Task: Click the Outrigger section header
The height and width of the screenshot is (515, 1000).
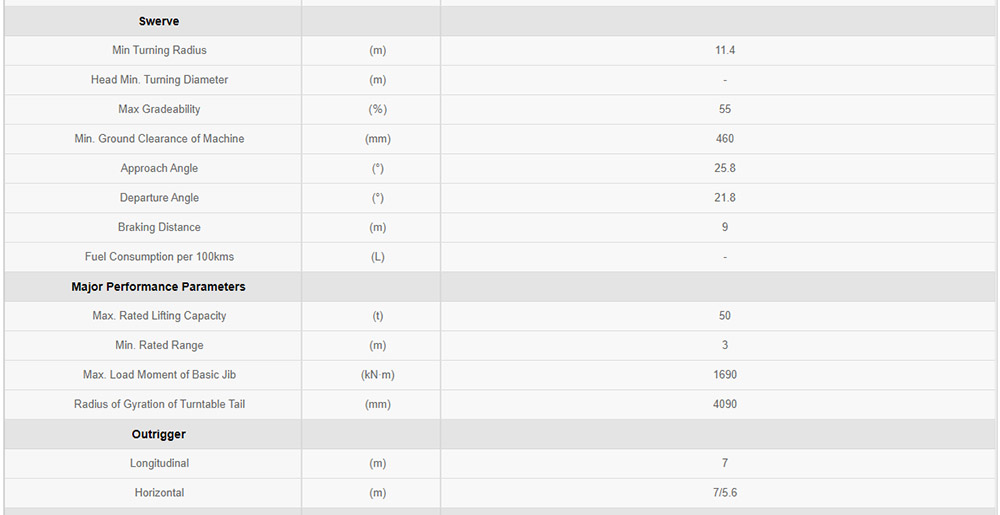Action: pyautogui.click(x=158, y=434)
